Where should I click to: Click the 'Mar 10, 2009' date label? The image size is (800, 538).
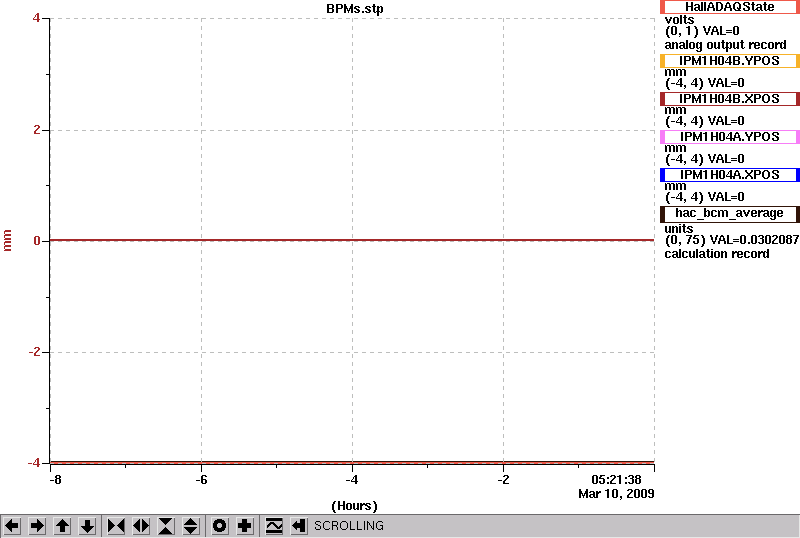tap(616, 494)
